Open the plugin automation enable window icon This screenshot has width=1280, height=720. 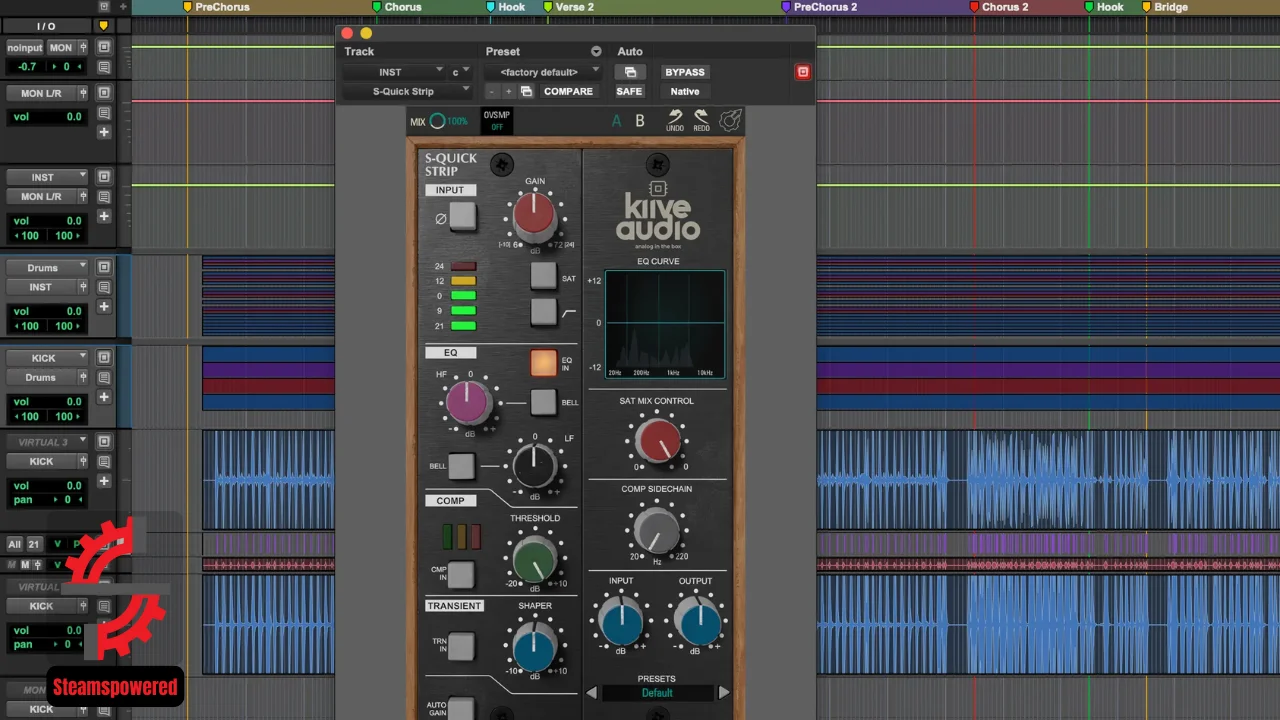(630, 72)
